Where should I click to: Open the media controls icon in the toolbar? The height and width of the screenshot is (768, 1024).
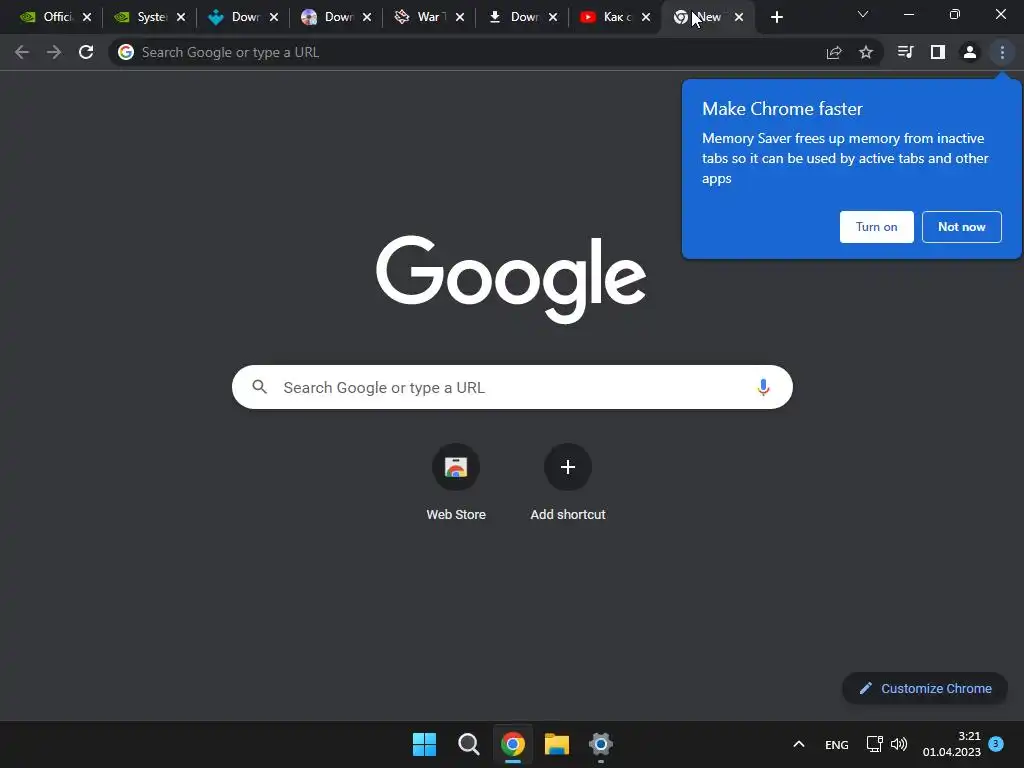905,52
